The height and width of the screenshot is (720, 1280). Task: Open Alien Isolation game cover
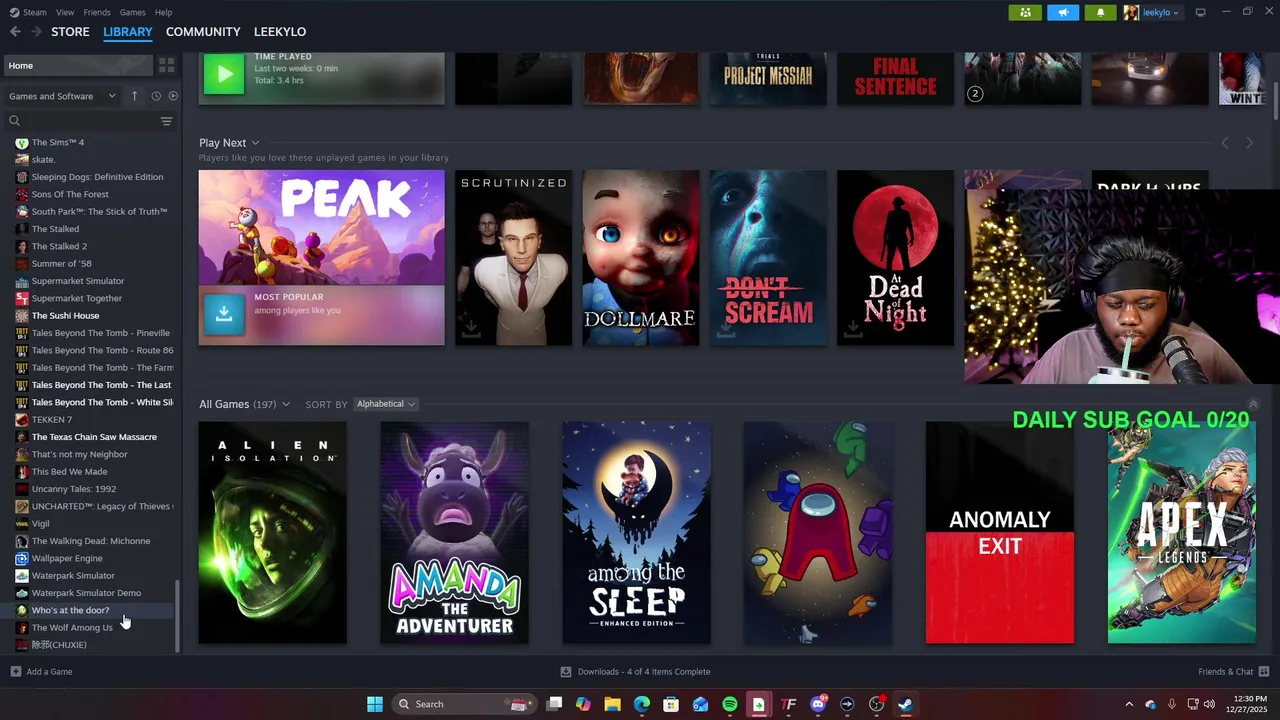[x=273, y=532]
